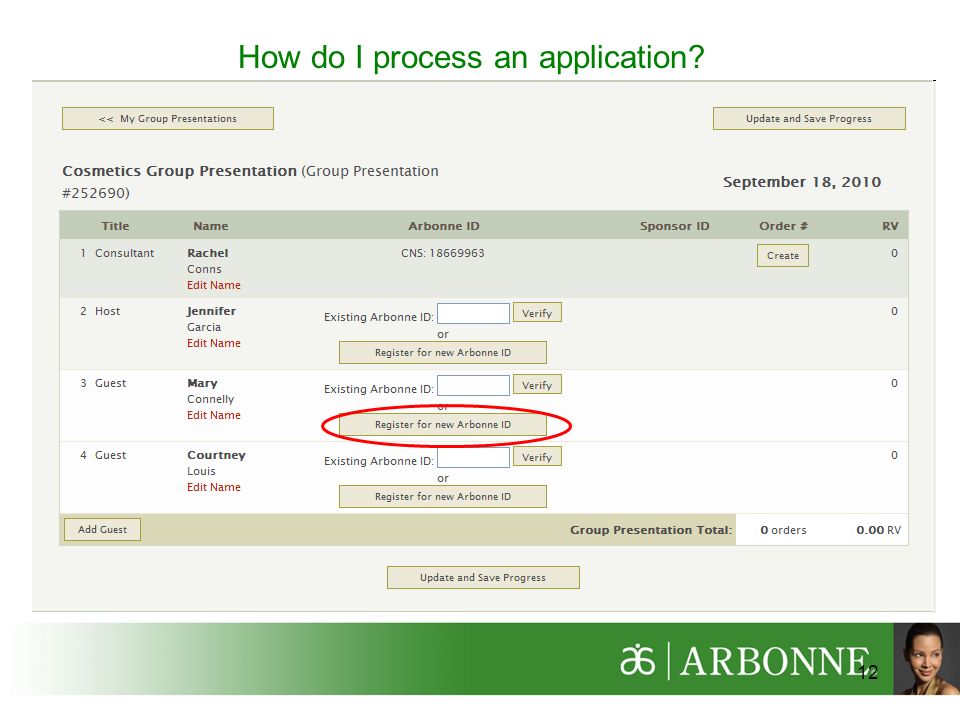Add a guest to the presentation
This screenshot has height=720, width=960.
coord(102,530)
